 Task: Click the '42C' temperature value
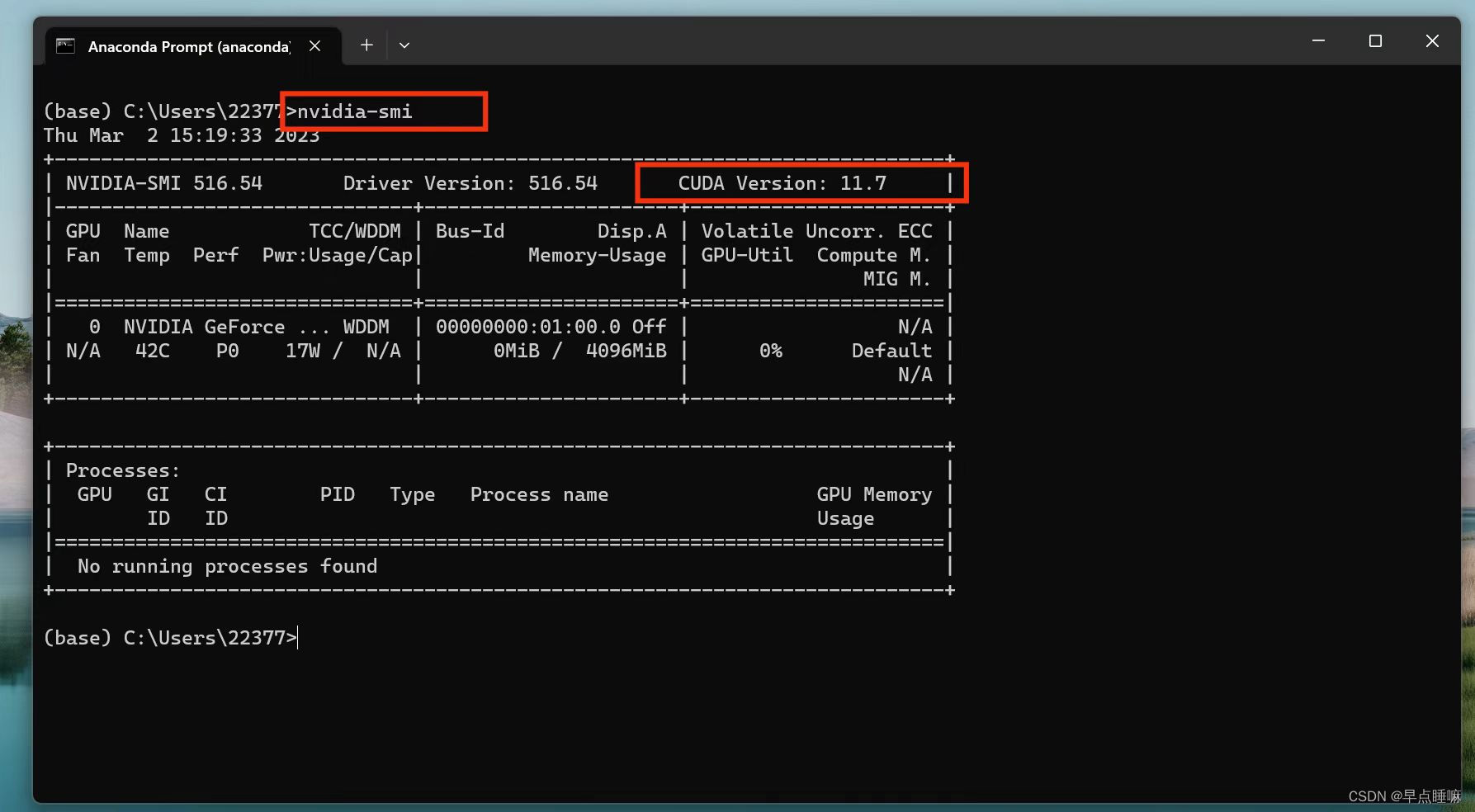(153, 351)
